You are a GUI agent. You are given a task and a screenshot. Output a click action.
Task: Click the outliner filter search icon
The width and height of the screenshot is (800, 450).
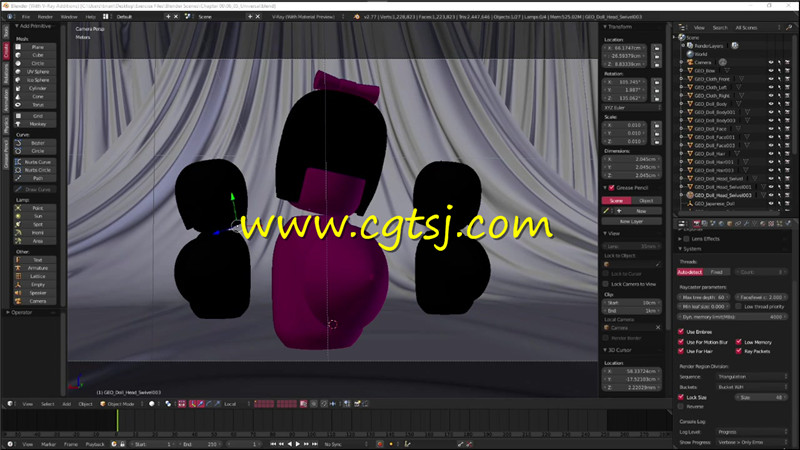tap(789, 28)
